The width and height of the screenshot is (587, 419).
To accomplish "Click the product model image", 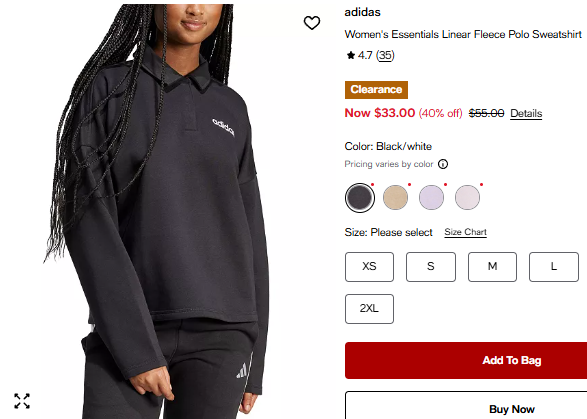I will [x=157, y=212].
